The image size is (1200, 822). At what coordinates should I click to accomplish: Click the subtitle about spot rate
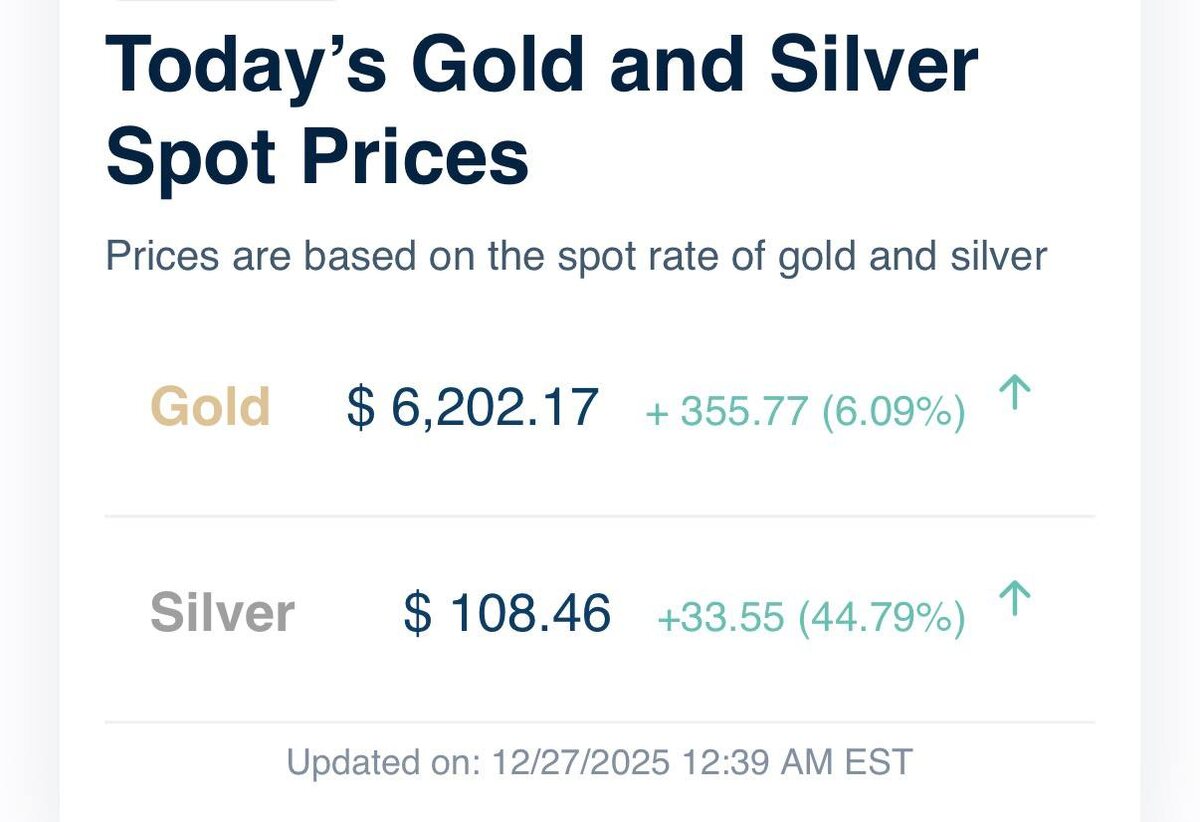(x=576, y=256)
